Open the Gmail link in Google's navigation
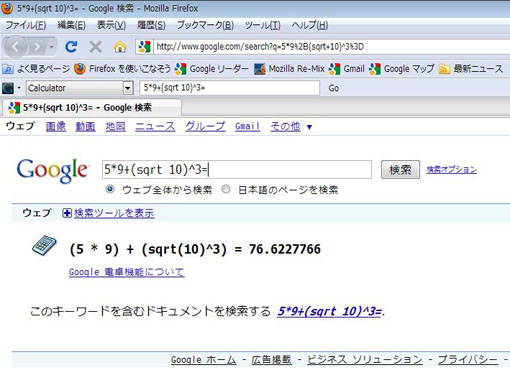The height and width of the screenshot is (370, 510). [247, 126]
